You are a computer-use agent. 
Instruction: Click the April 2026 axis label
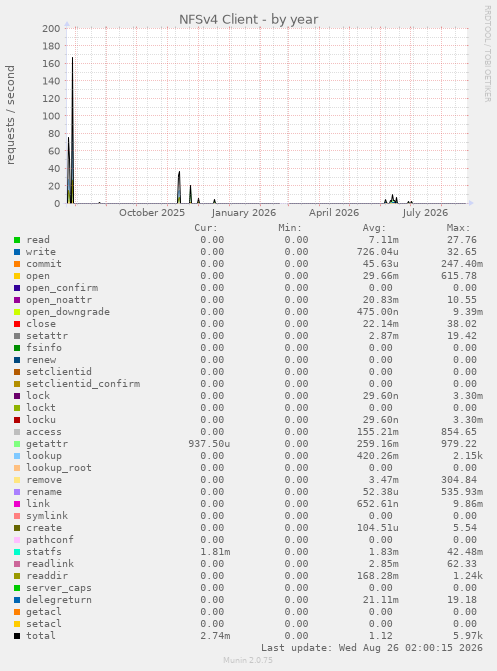point(334,213)
